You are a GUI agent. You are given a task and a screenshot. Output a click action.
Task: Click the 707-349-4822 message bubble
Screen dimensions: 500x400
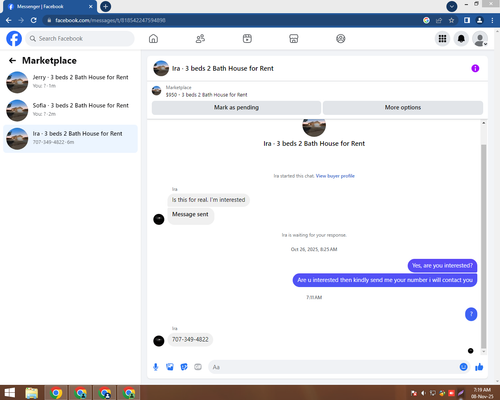pos(190,340)
